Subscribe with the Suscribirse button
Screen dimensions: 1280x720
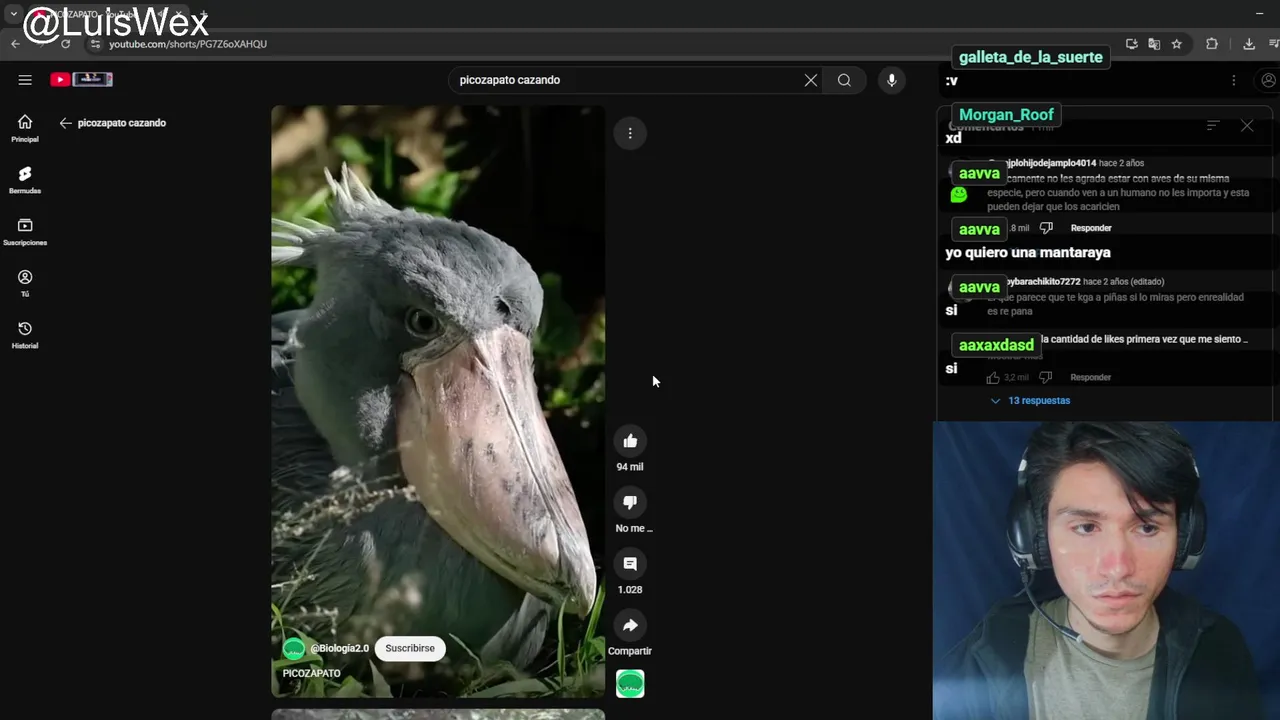[410, 648]
